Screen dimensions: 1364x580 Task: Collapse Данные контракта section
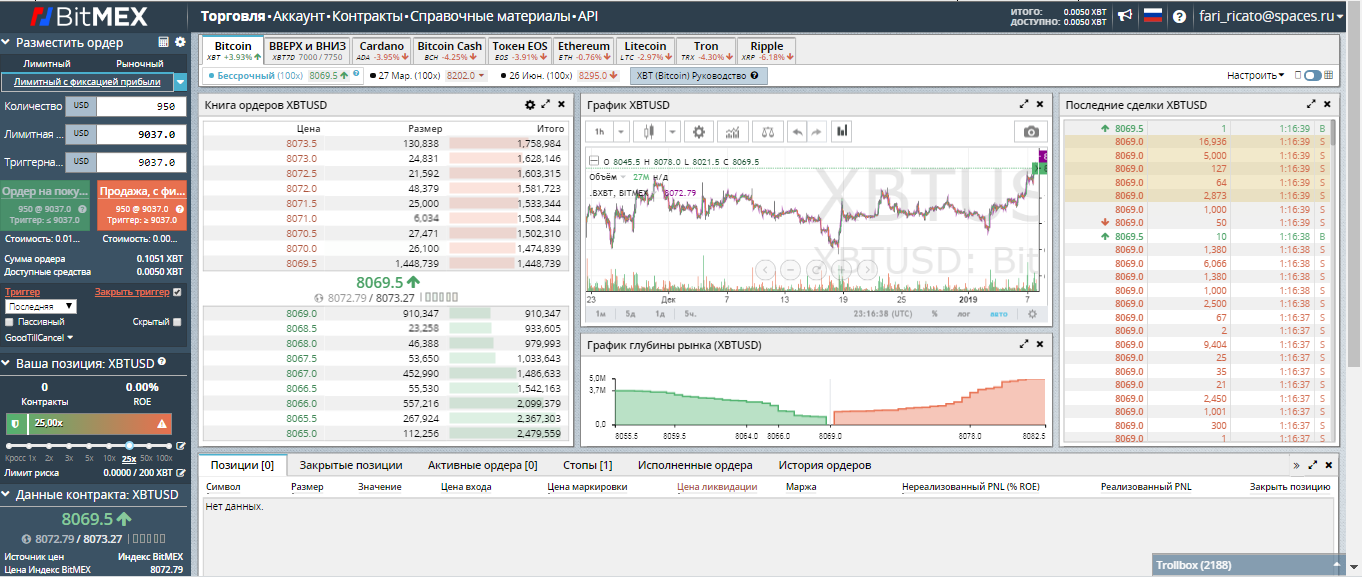click(x=7, y=495)
